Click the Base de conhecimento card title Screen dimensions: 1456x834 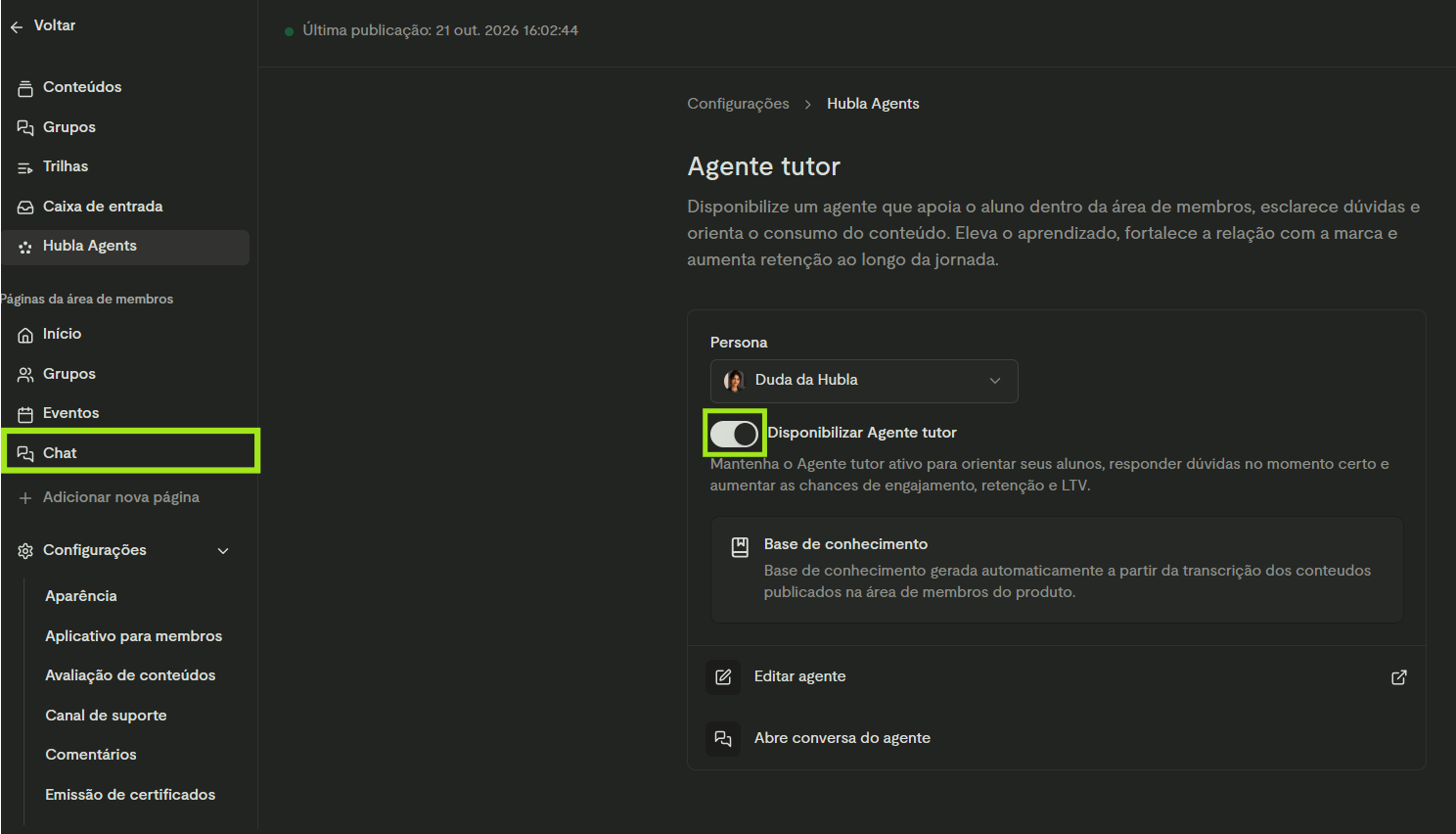pyautogui.click(x=845, y=544)
